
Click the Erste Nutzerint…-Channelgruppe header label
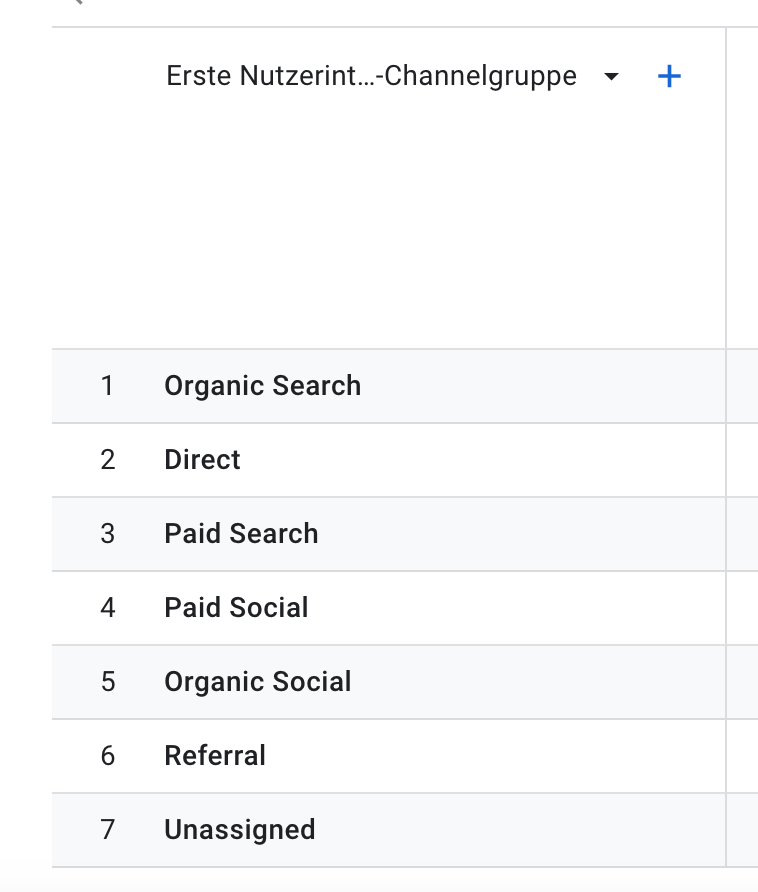[x=372, y=76]
